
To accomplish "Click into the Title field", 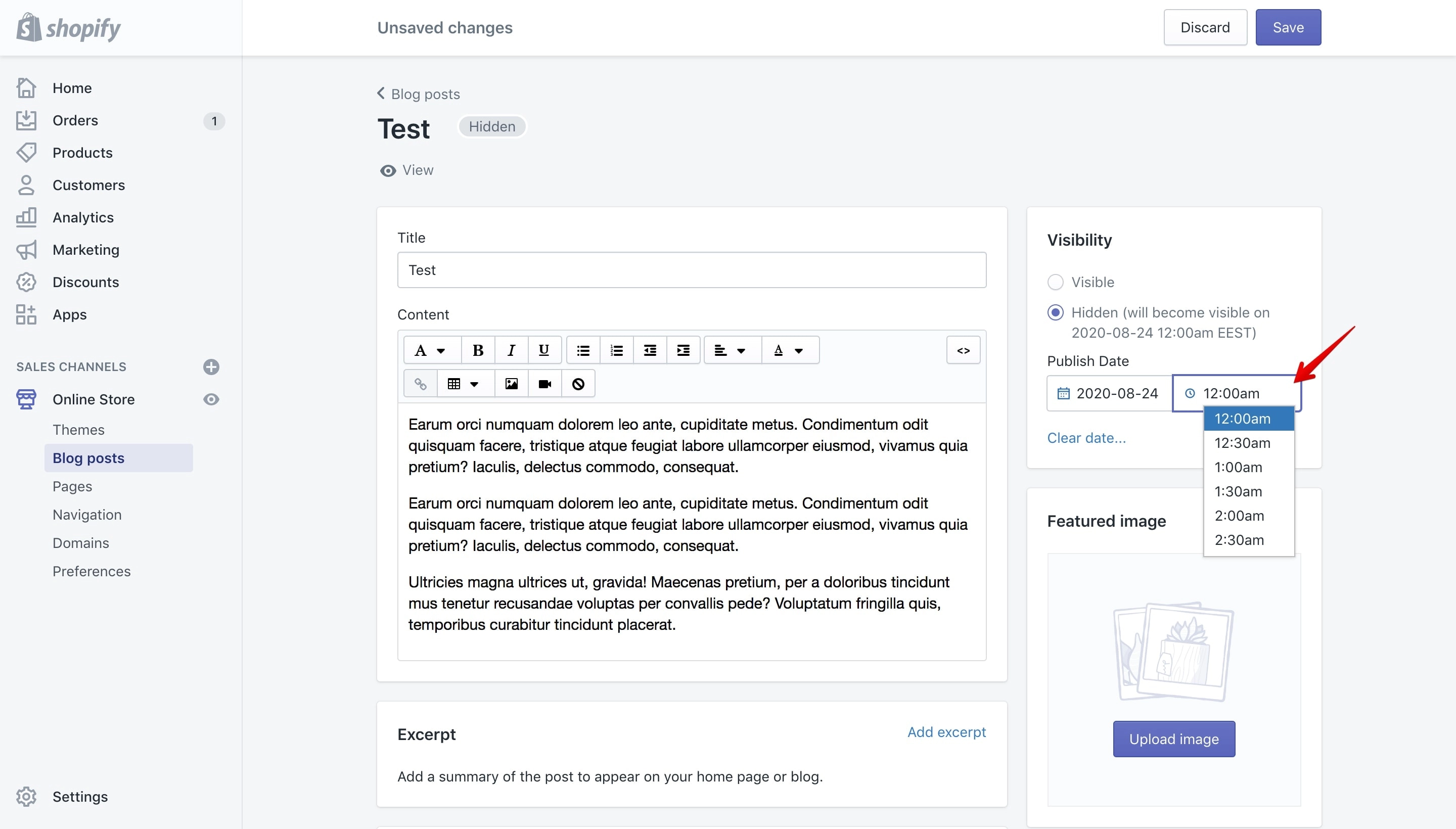I will click(692, 270).
